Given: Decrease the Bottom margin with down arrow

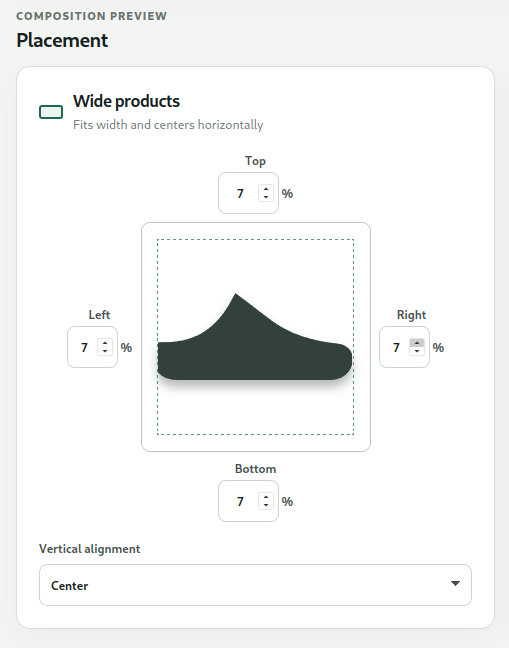Looking at the screenshot, I should pyautogui.click(x=266, y=505).
